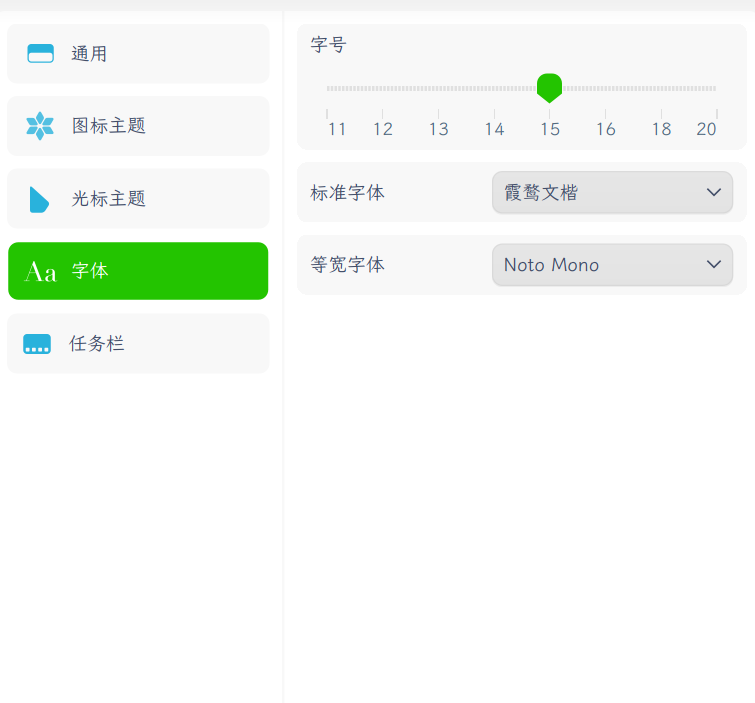Click the chevron arrow of 霞鹜文楷 combo box
Viewport: 755px width, 703px height.
pos(714,192)
